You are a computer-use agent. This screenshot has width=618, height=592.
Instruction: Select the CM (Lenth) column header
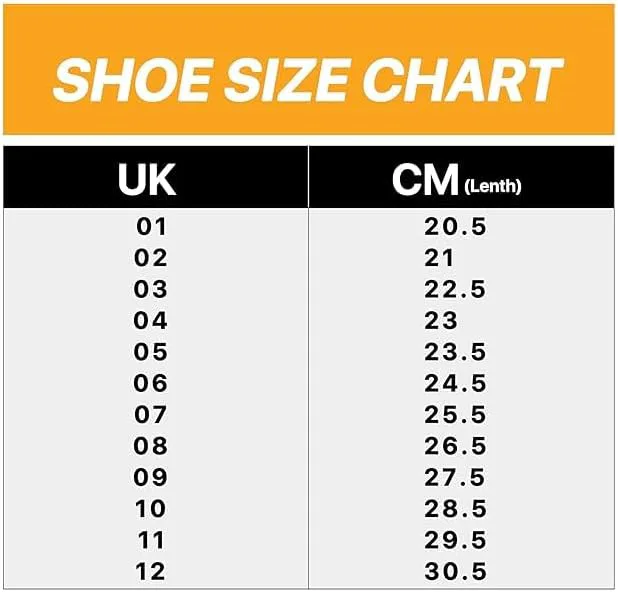(x=456, y=179)
